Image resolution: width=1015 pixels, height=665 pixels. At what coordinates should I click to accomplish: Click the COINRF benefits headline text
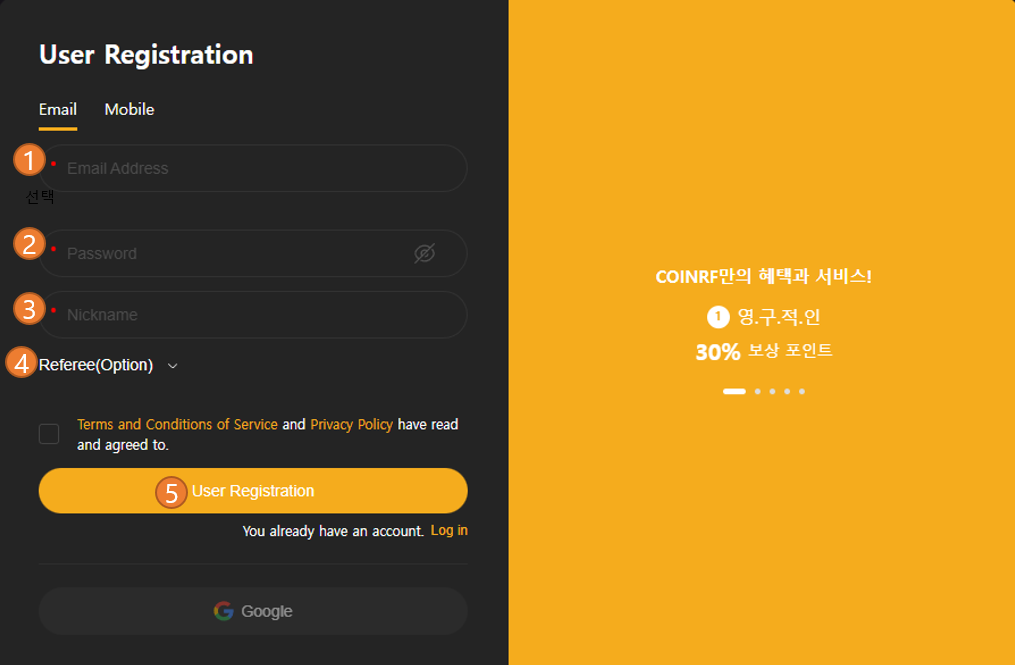pos(763,276)
